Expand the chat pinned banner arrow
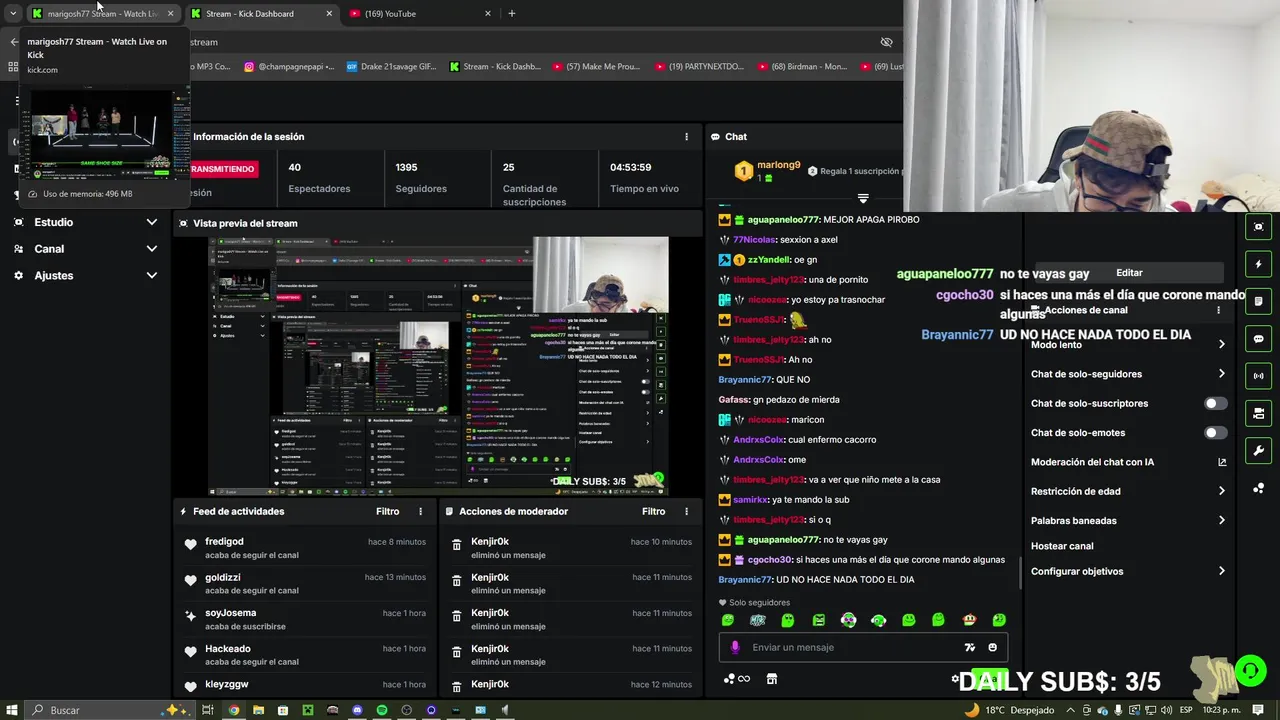Screen dimensions: 1280x720 coord(863,198)
